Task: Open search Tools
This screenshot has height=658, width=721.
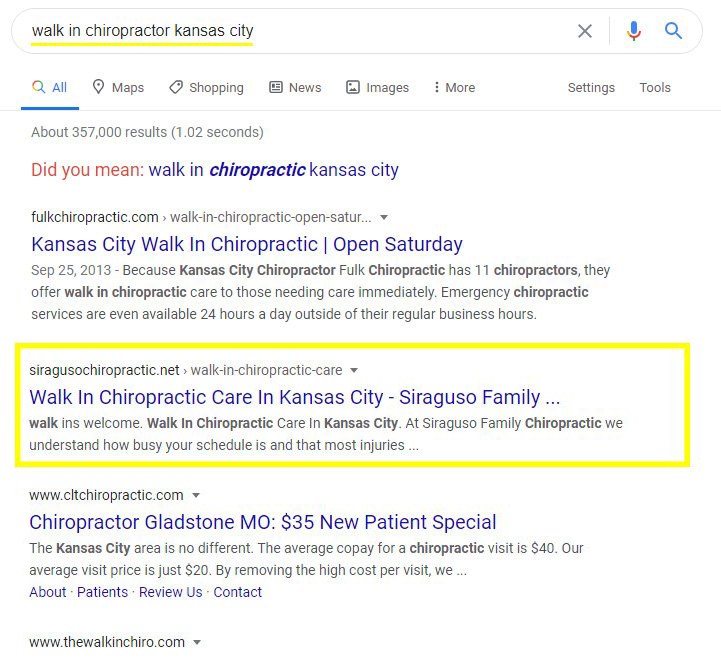Action: point(655,87)
